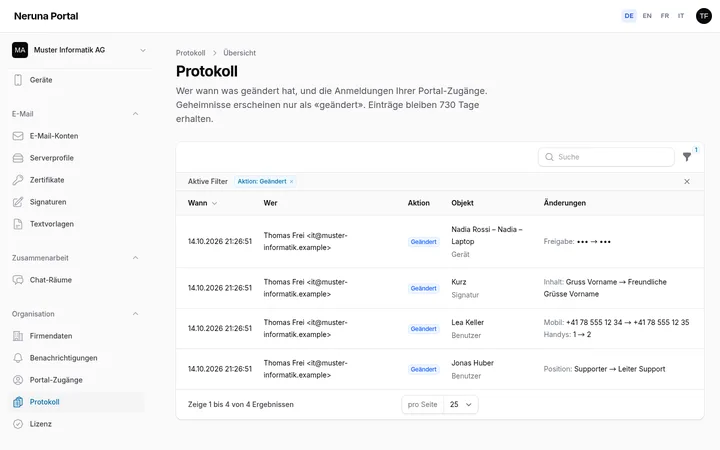Screen dimensions: 720x450
Task: Click the Übersicht breadcrumb
Action: tap(239, 53)
